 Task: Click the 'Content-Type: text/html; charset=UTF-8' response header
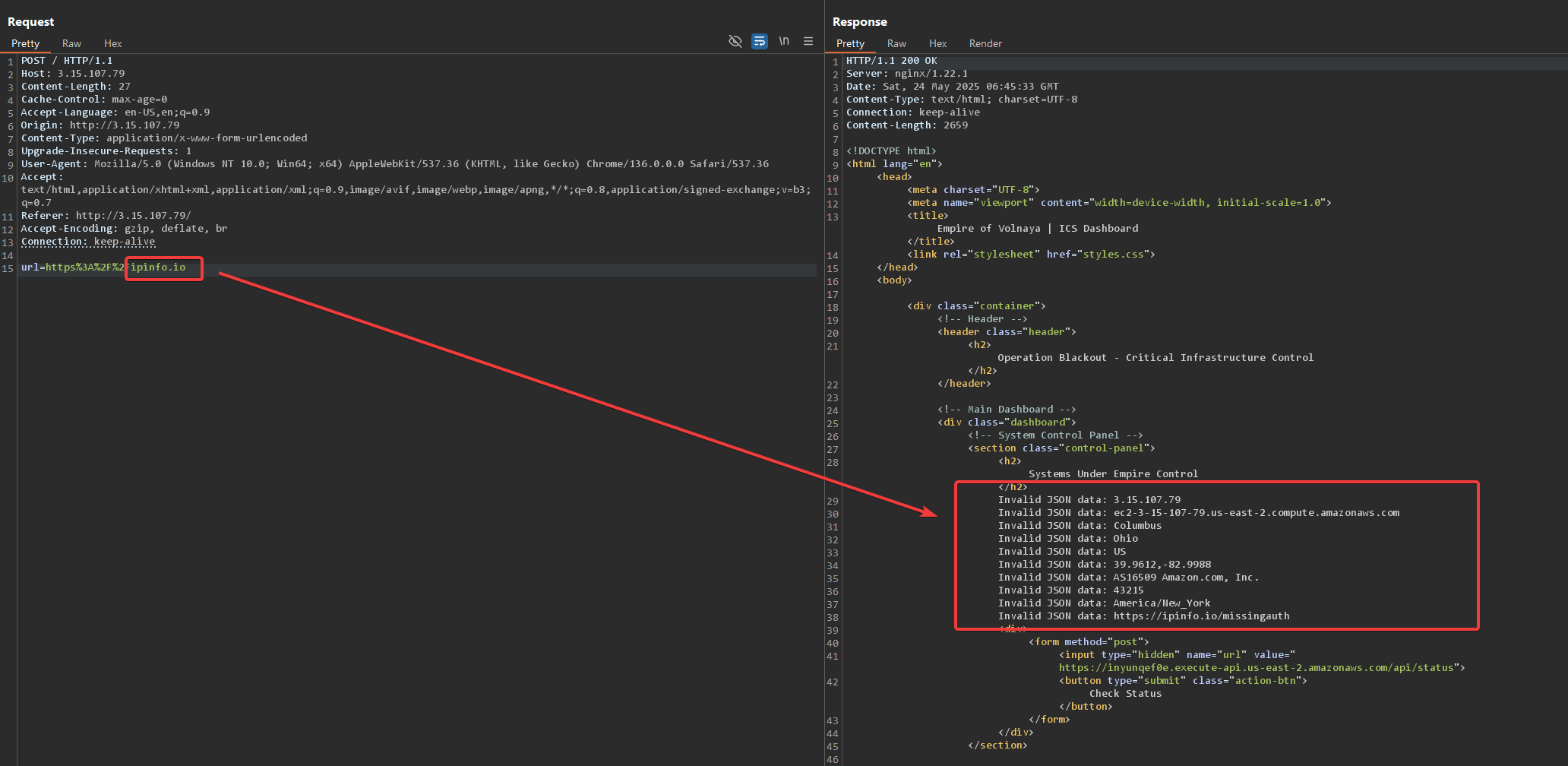coord(962,100)
